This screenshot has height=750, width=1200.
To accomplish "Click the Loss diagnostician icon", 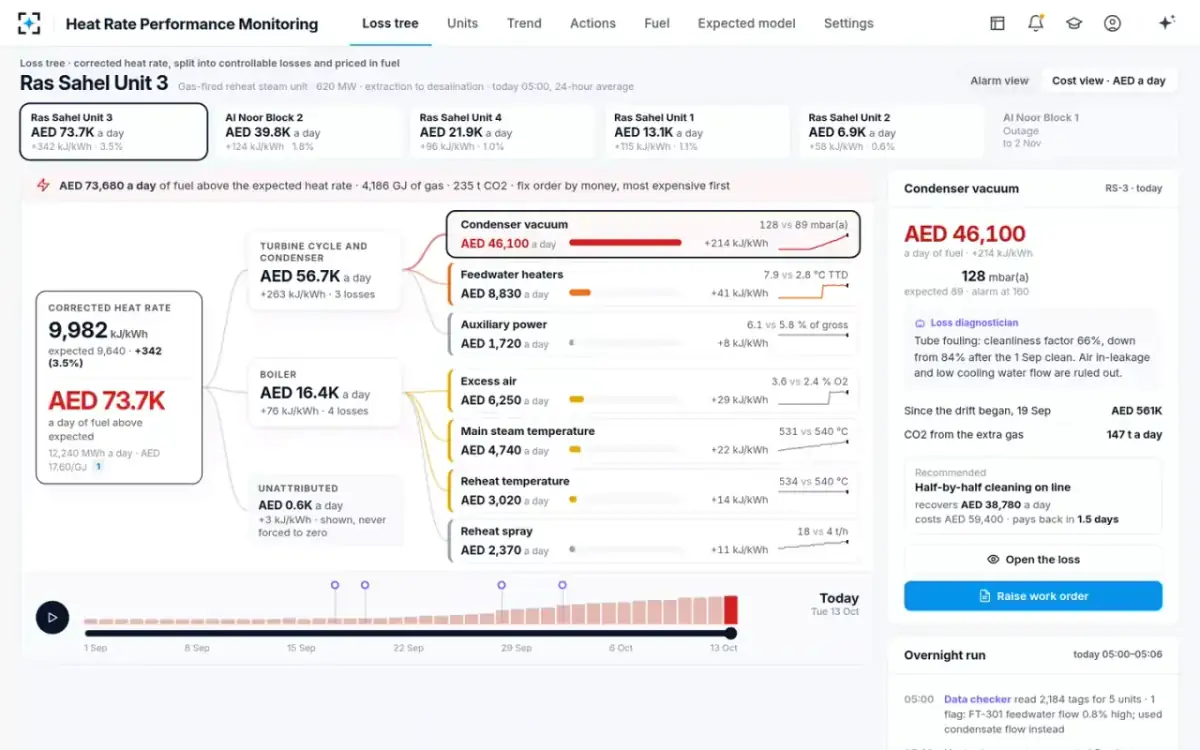I will (920, 323).
